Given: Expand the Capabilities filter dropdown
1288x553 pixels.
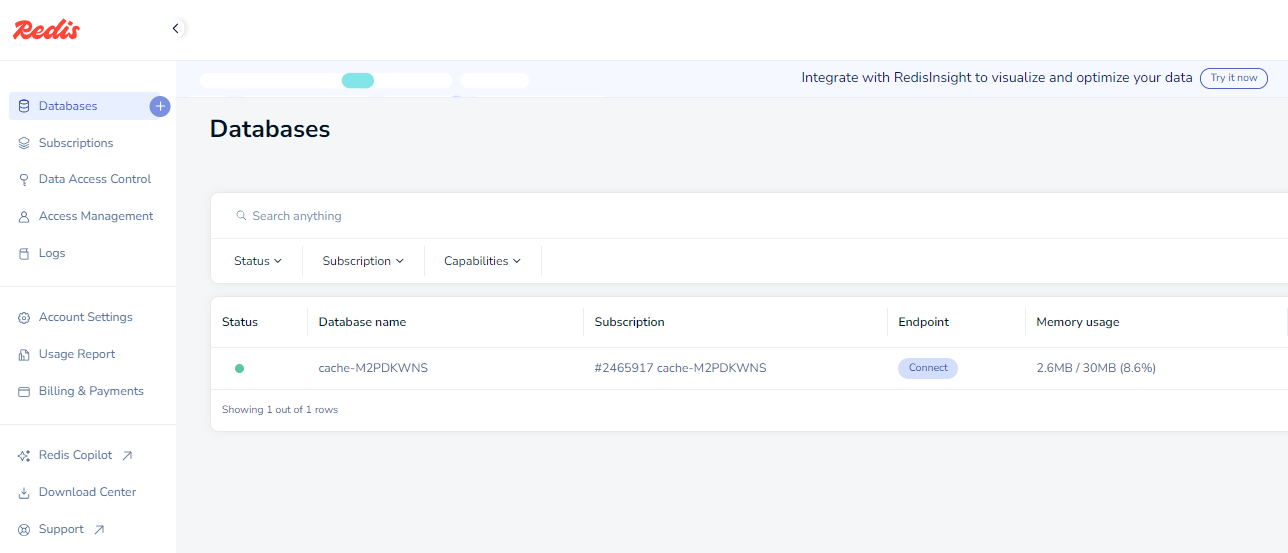Looking at the screenshot, I should (x=483, y=261).
